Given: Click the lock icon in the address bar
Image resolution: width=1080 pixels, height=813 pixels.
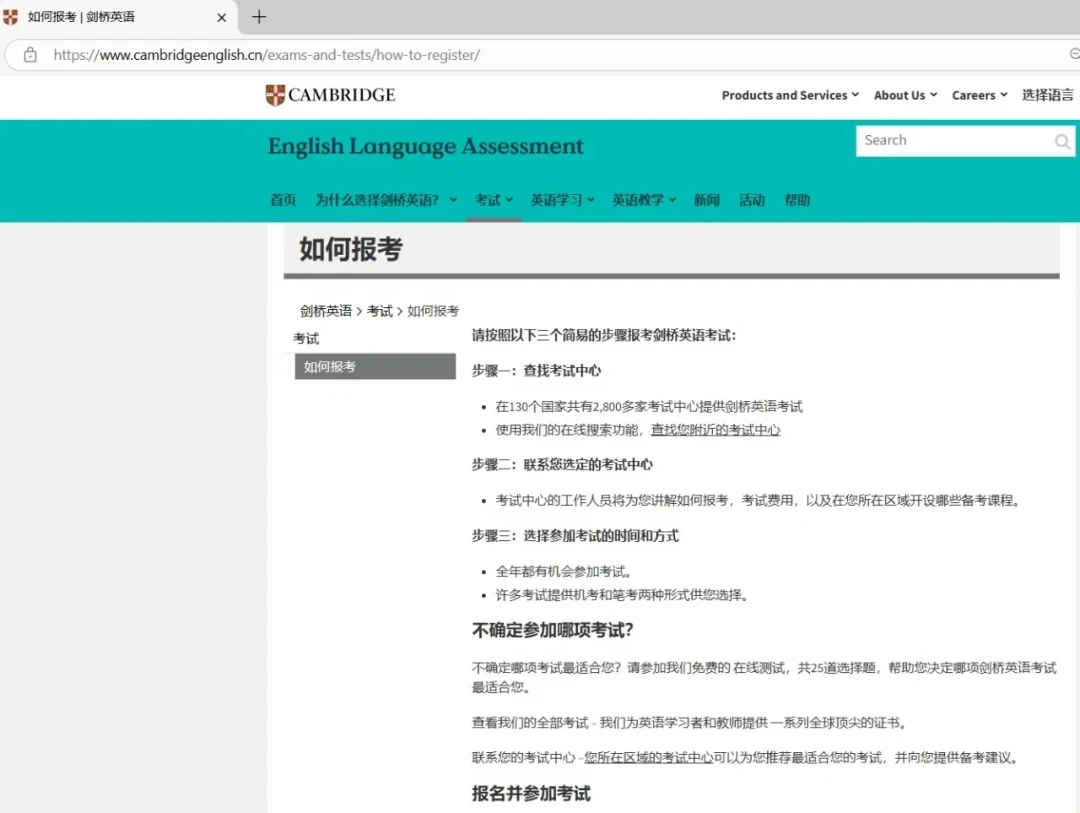Looking at the screenshot, I should click(30, 54).
